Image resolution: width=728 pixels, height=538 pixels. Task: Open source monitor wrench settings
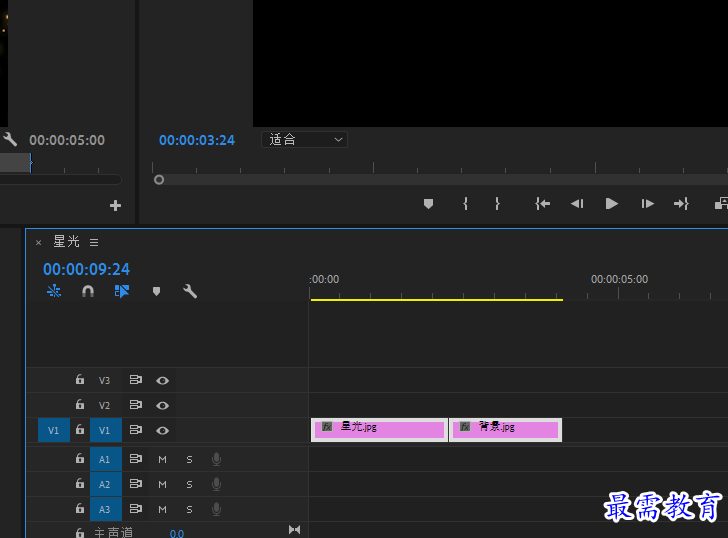tap(10, 139)
